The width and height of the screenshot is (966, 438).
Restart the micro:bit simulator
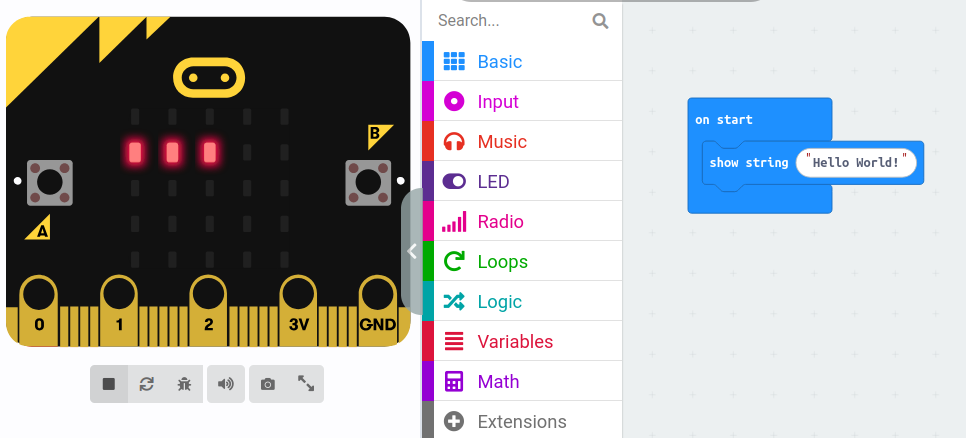[x=147, y=384]
